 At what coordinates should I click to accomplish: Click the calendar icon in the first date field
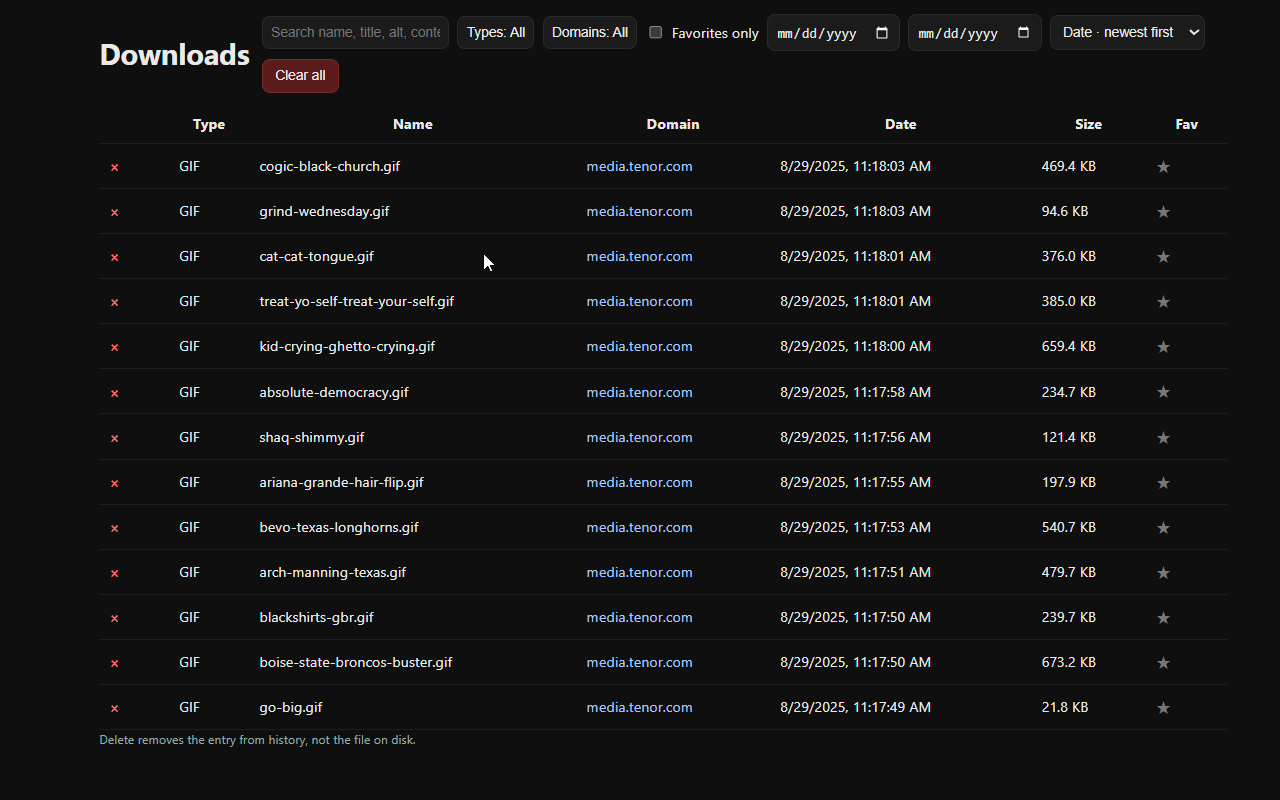click(x=882, y=33)
